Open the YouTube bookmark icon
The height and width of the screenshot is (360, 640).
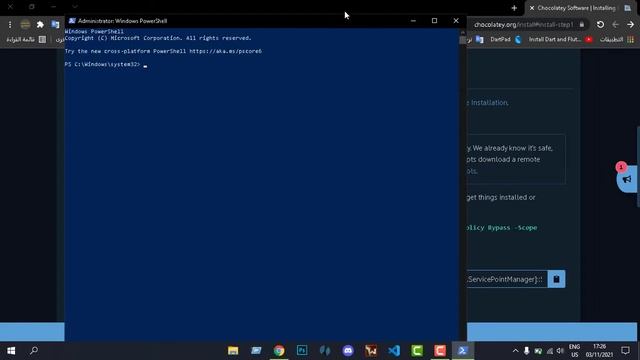point(589,39)
